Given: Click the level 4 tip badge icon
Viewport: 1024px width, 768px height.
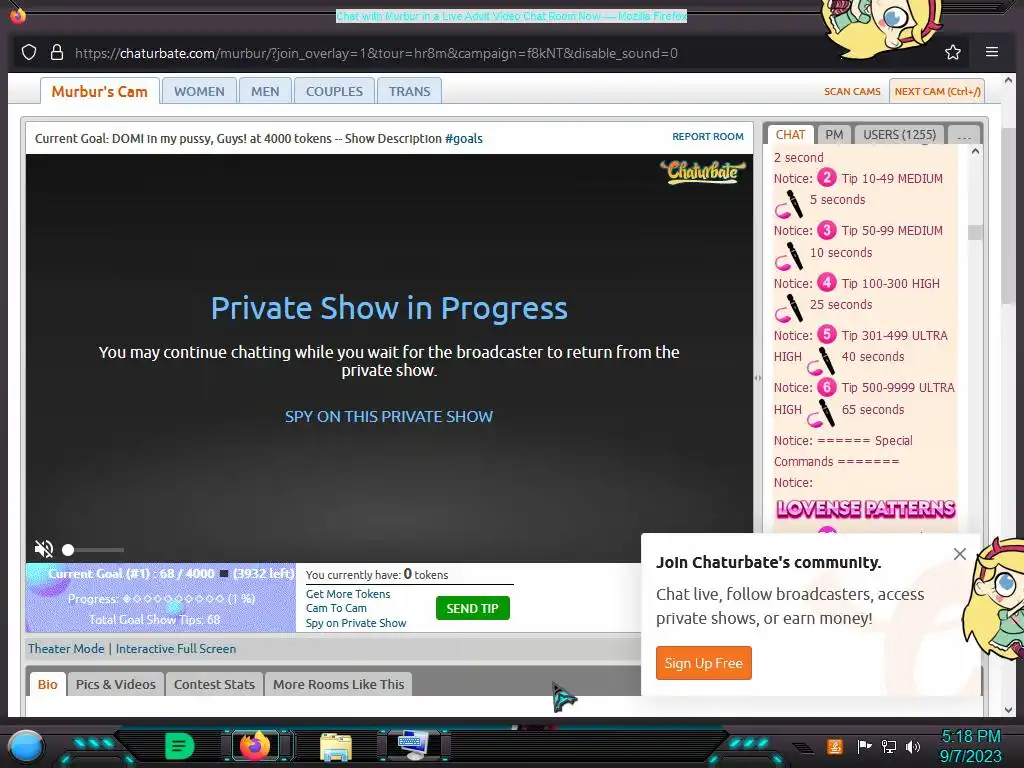Looking at the screenshot, I should click(827, 282).
